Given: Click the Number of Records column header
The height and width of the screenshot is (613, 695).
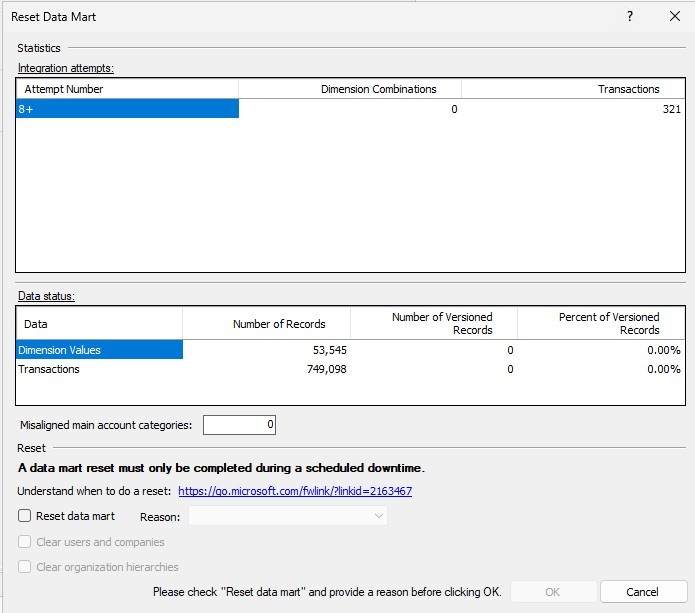Looking at the screenshot, I should (x=266, y=324).
